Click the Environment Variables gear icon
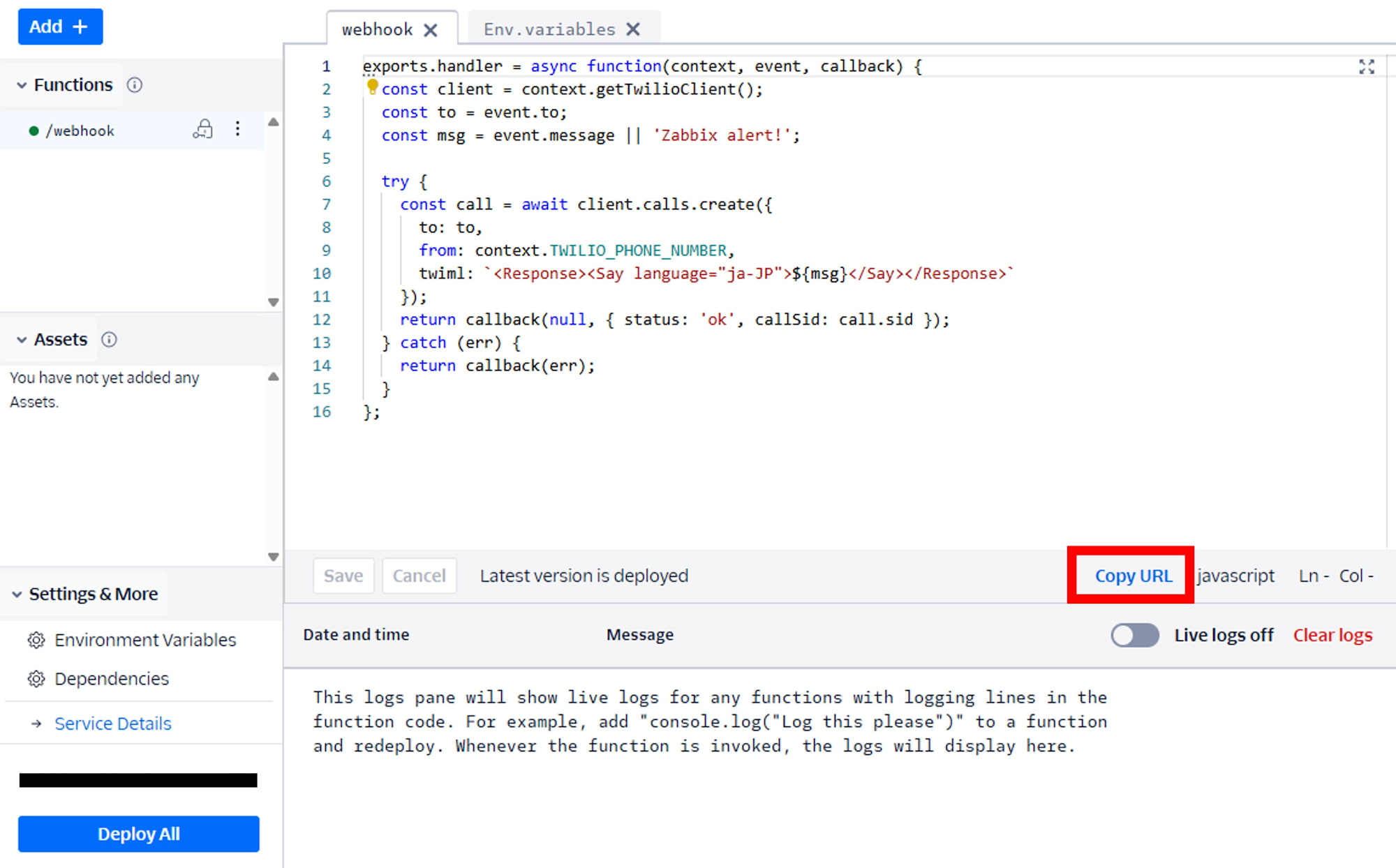The image size is (1396, 868). pos(36,641)
